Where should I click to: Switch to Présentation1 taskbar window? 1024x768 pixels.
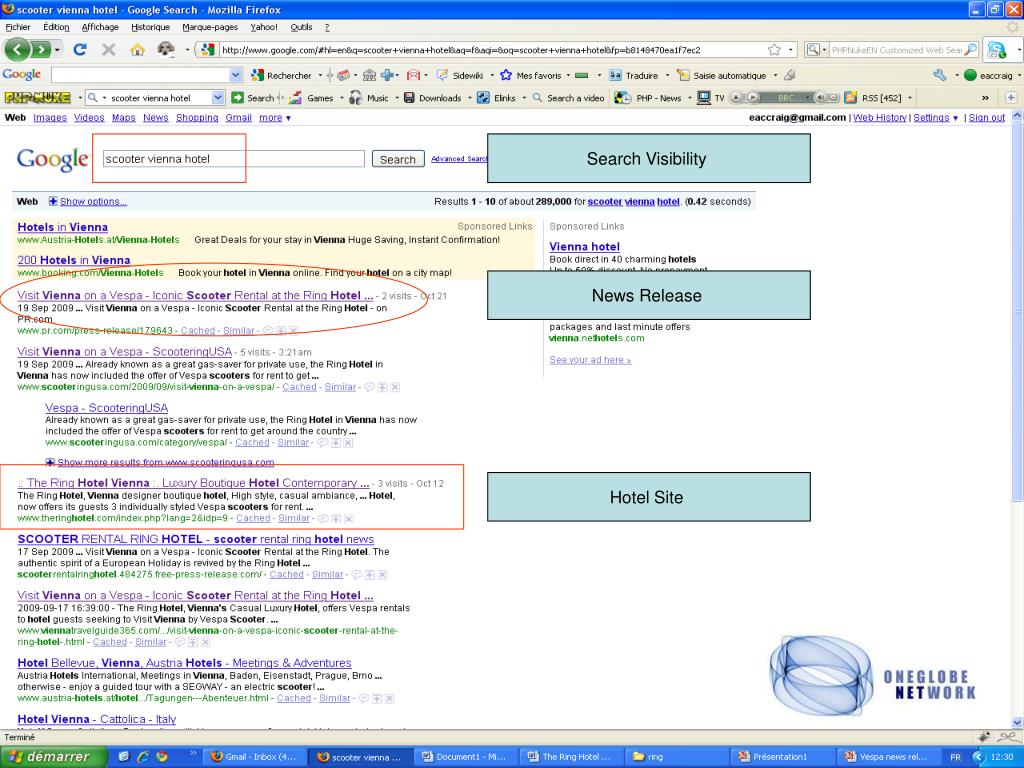[x=781, y=757]
